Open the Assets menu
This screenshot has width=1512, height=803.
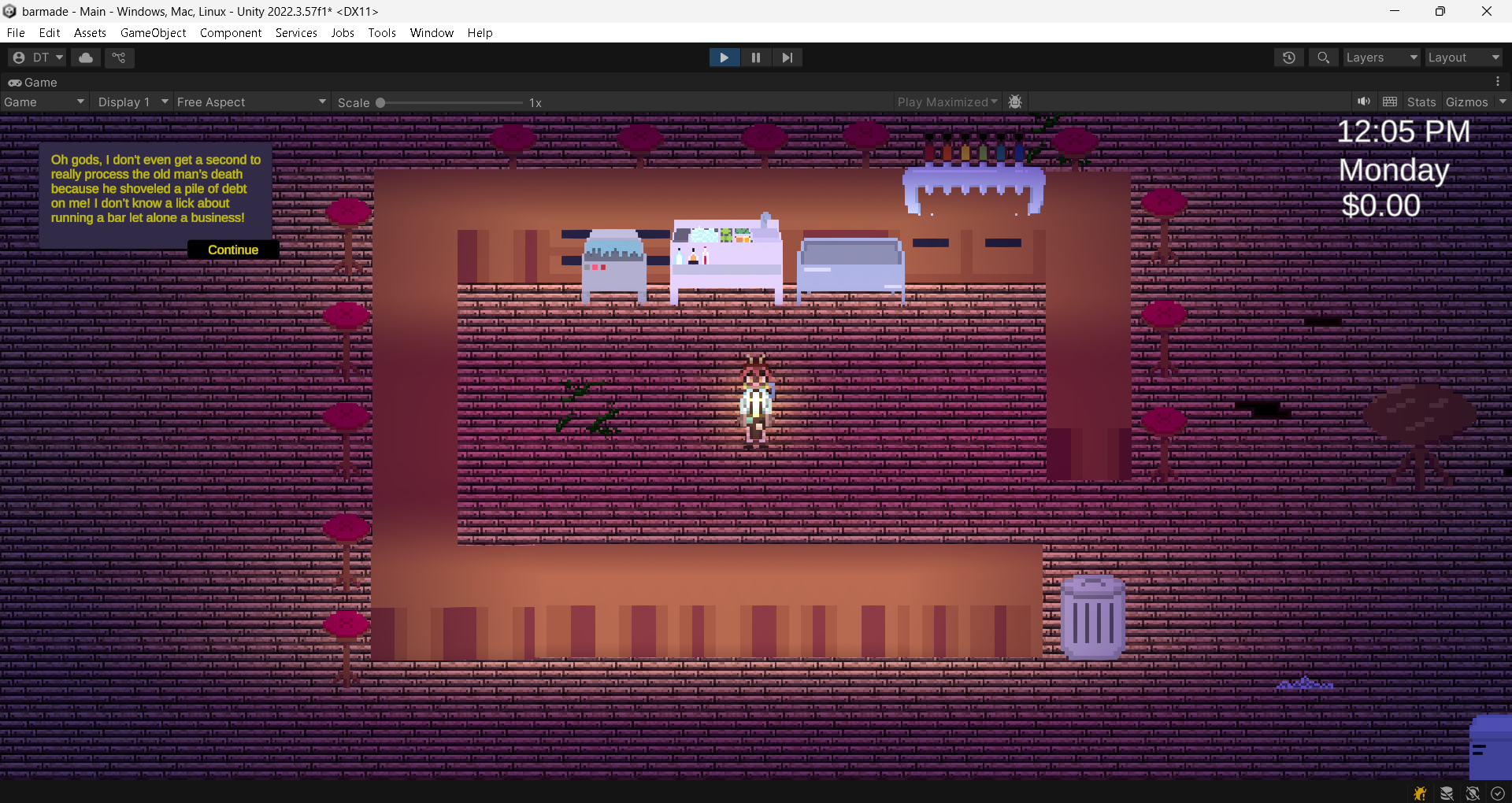pos(90,33)
